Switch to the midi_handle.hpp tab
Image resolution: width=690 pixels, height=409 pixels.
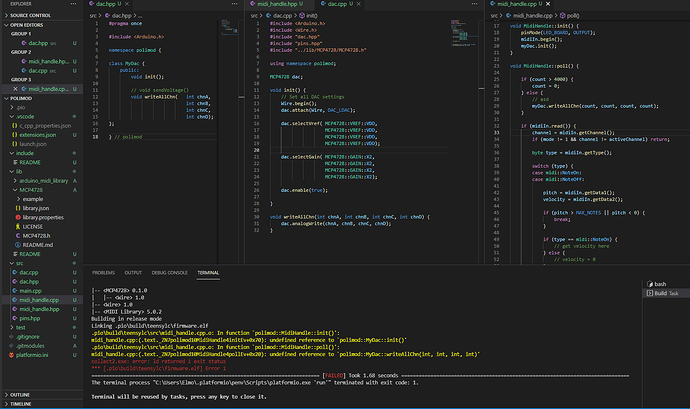(277, 4)
